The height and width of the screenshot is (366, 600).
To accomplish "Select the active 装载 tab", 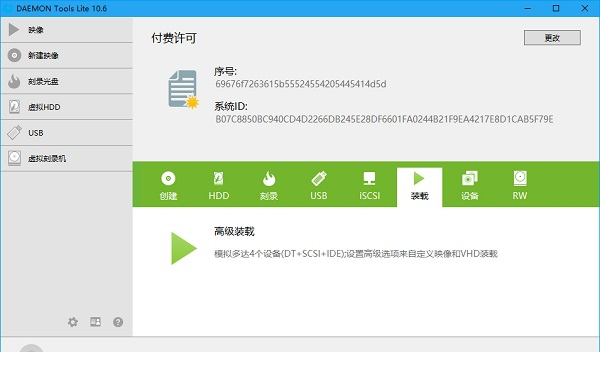I will tap(419, 187).
